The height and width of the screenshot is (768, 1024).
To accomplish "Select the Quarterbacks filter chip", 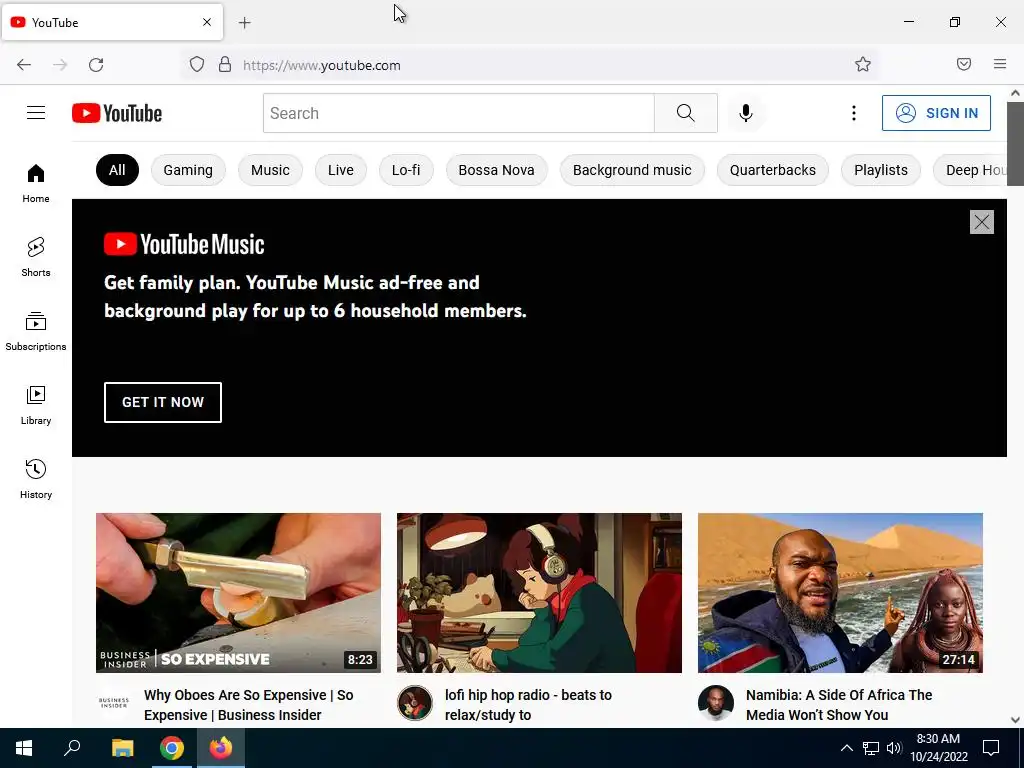I will [x=773, y=170].
